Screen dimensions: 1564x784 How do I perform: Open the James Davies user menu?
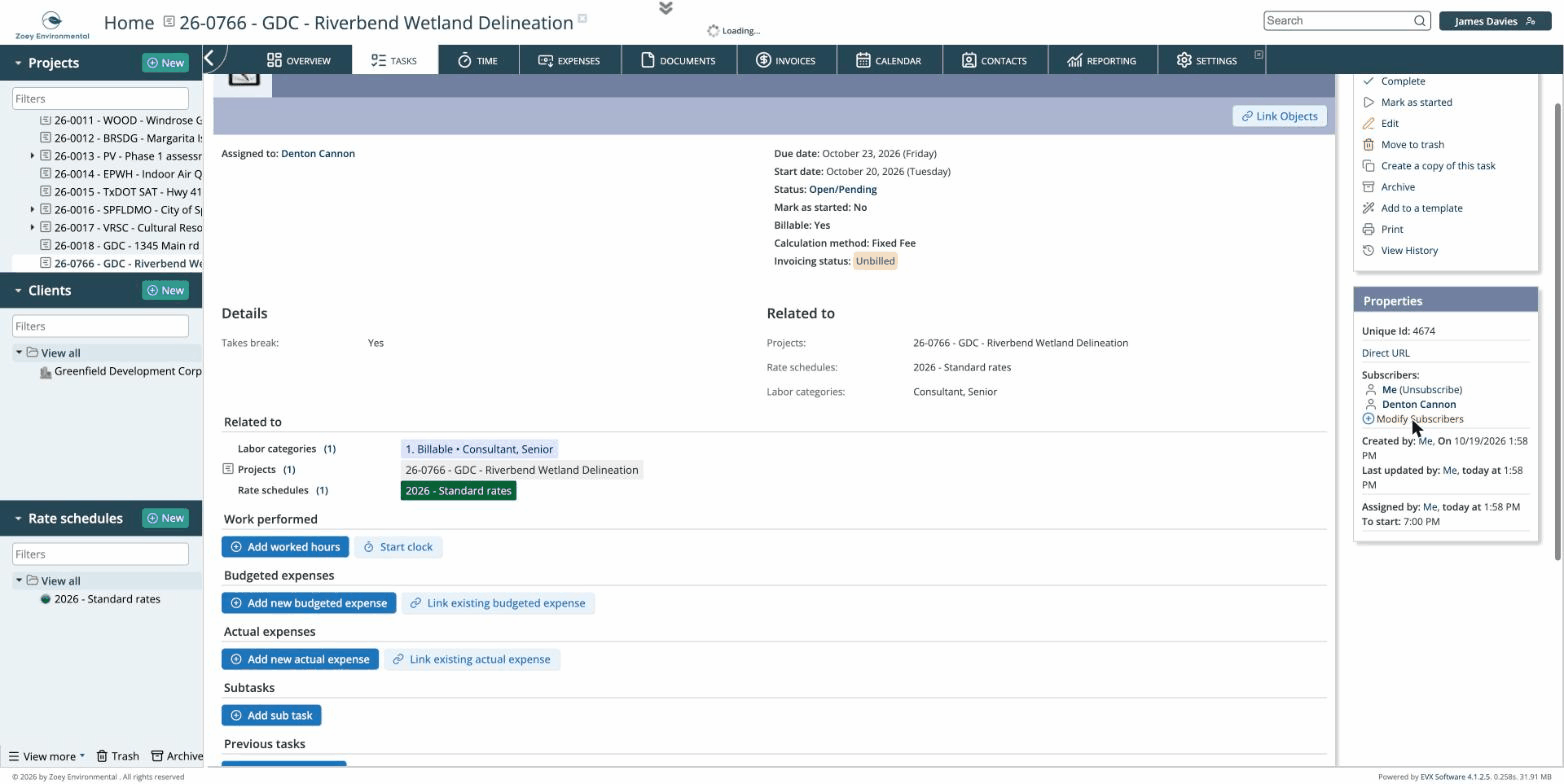click(x=1495, y=21)
